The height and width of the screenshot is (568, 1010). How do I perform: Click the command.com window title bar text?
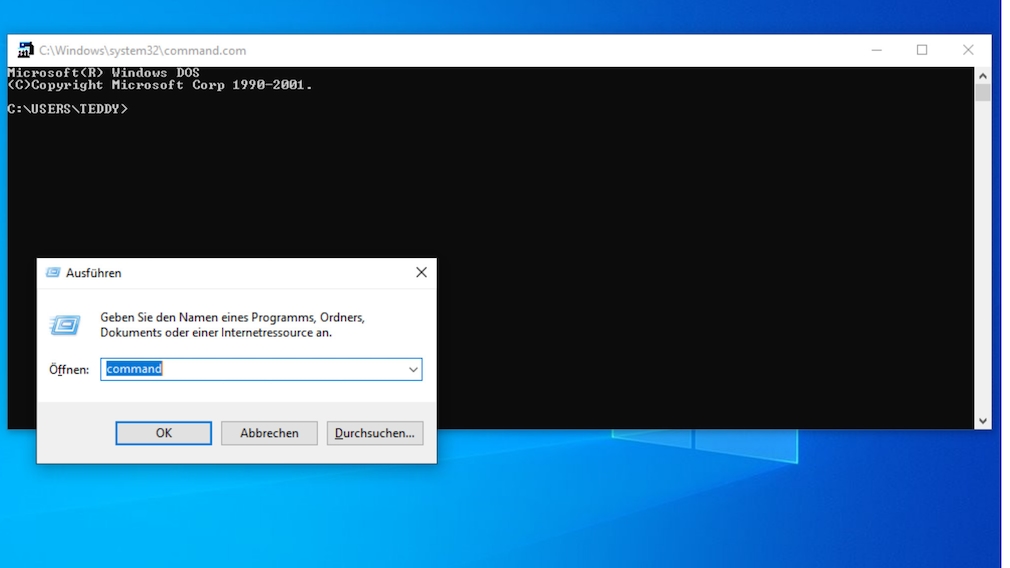(142, 50)
